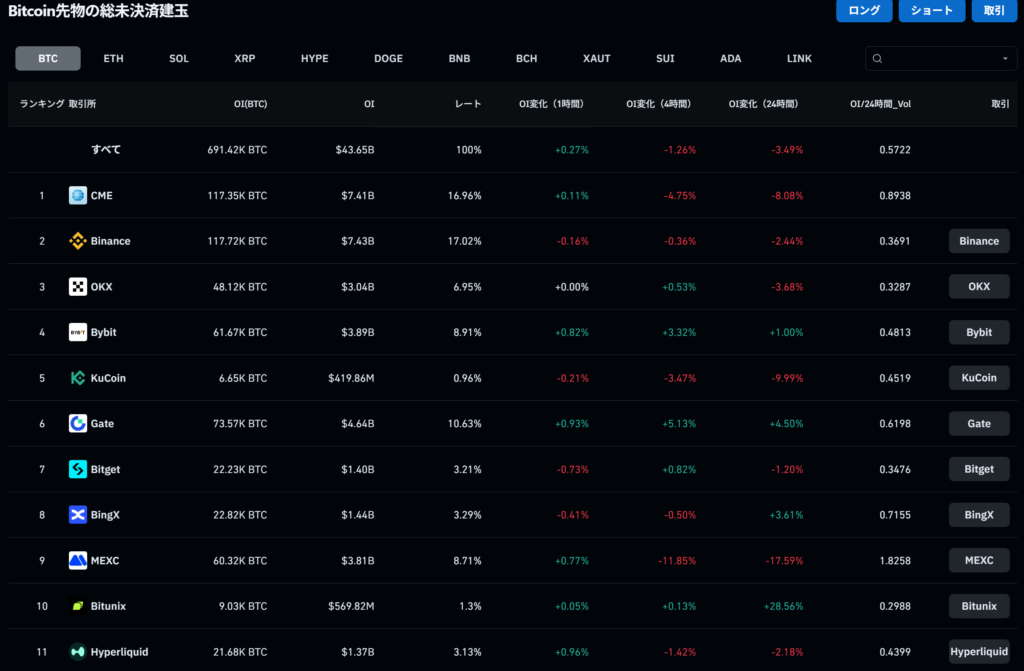Image resolution: width=1024 pixels, height=671 pixels.
Task: Choose the DOGE tab
Action: click(388, 59)
